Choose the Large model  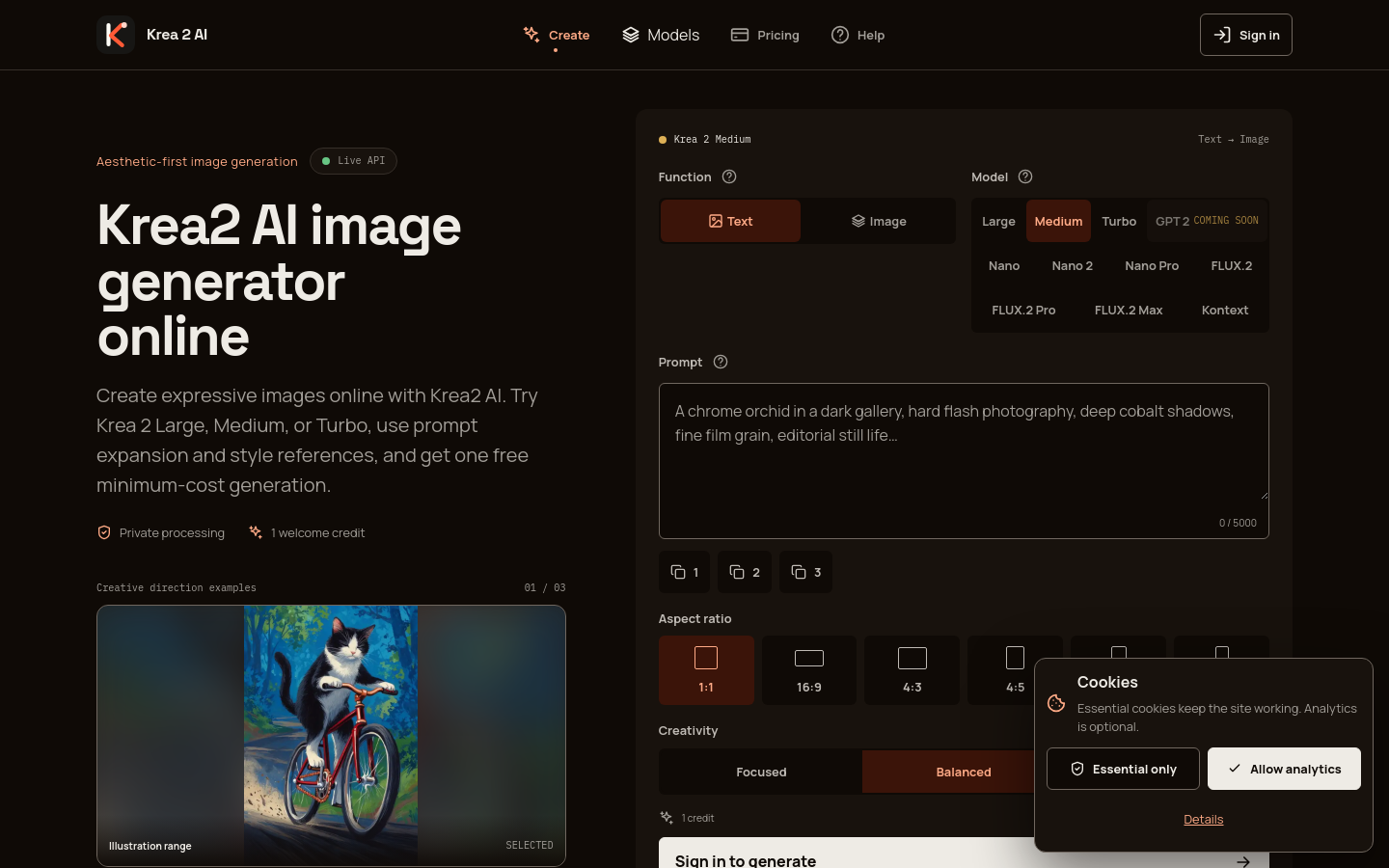pyautogui.click(x=998, y=221)
